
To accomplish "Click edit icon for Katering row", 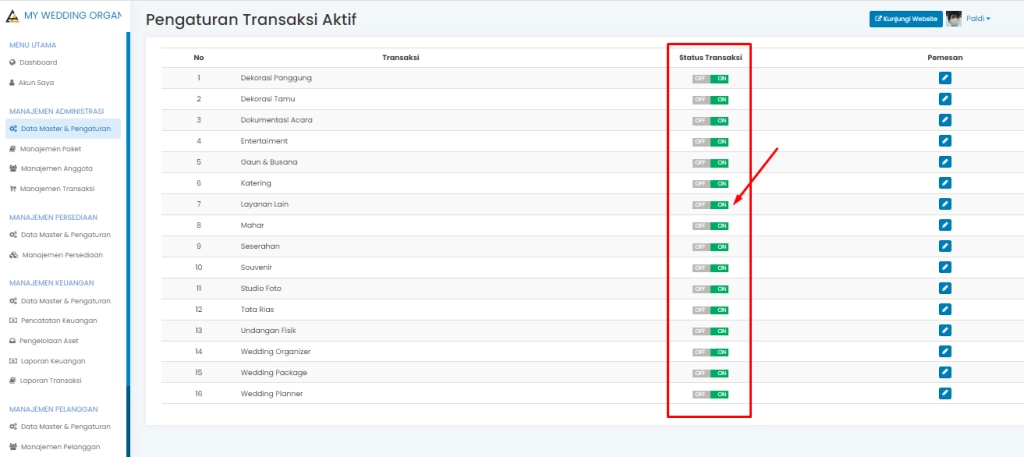I will click(945, 183).
